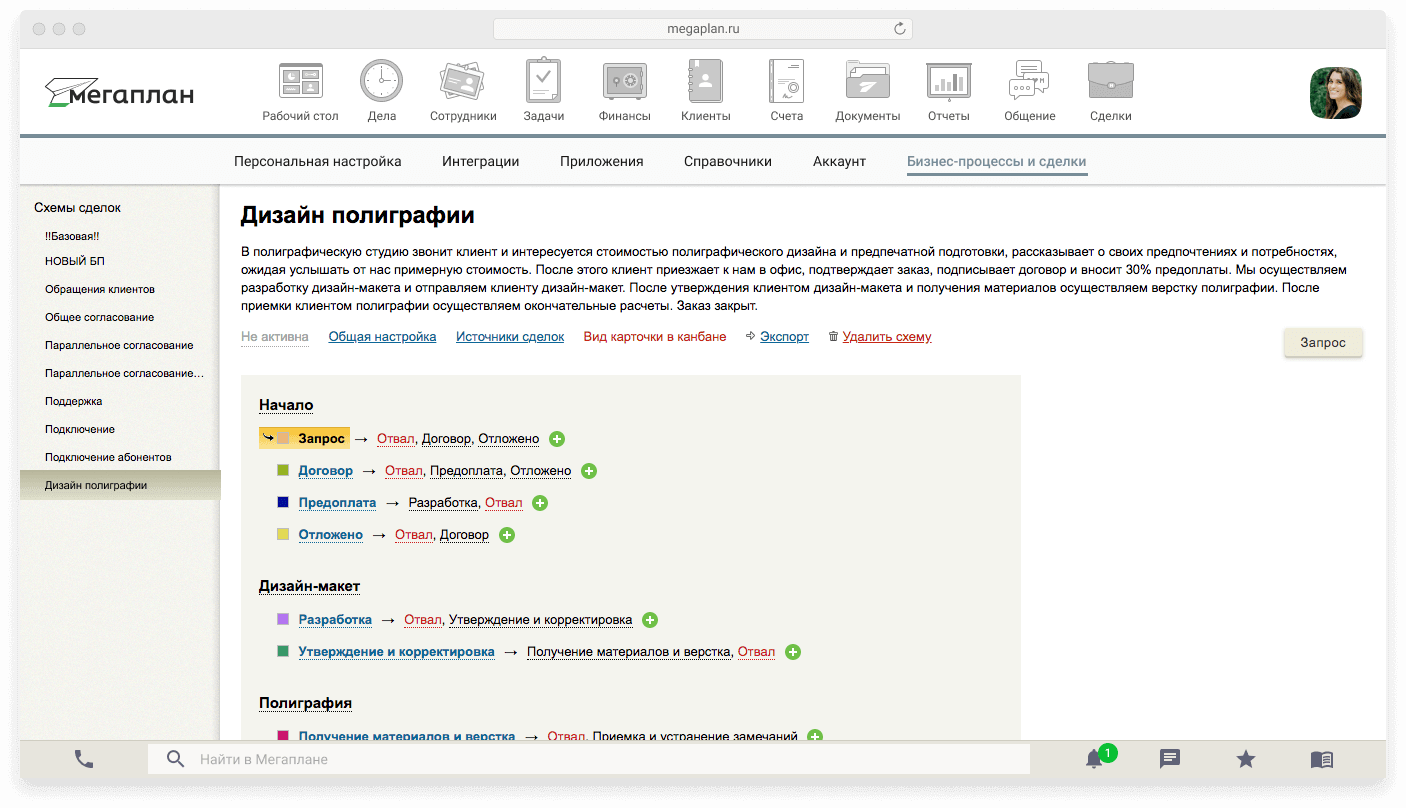Image resolution: width=1406 pixels, height=808 pixels.
Task: Toggle the Не активна scheme status
Action: click(x=275, y=337)
